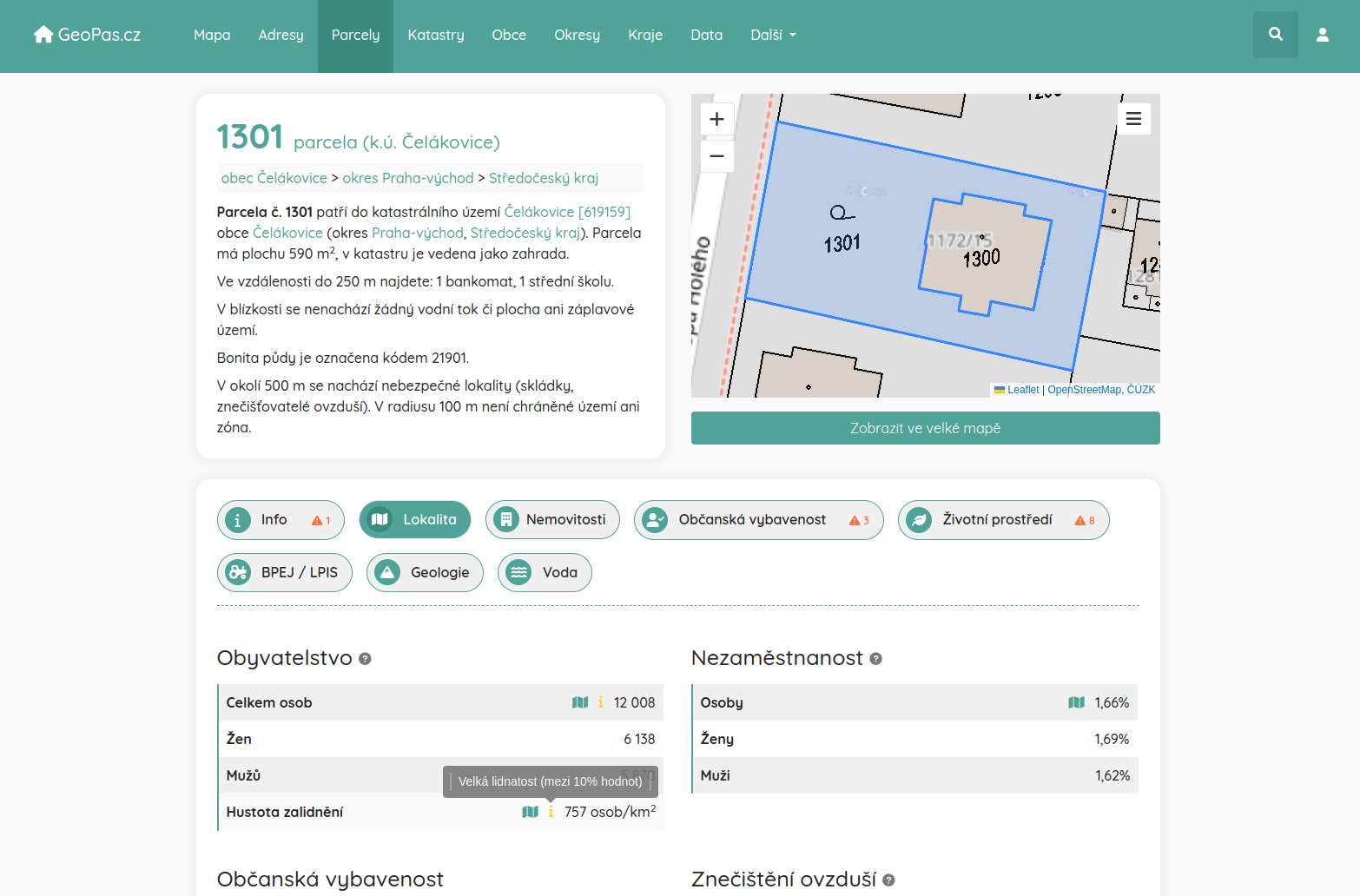
Task: Expand the Další dropdown menu
Action: (773, 35)
